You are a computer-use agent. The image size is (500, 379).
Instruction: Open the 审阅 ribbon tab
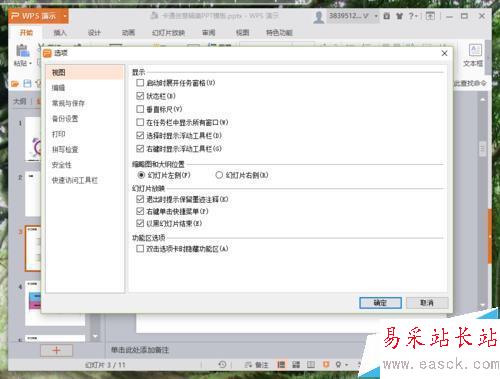point(209,33)
